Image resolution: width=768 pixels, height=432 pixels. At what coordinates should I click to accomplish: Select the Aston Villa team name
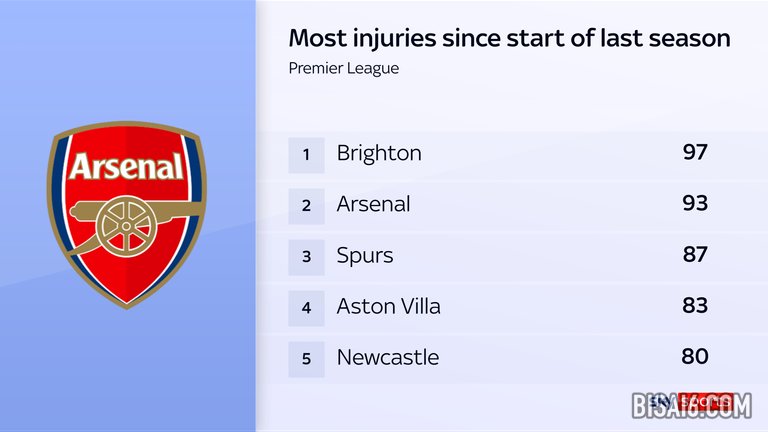point(388,307)
